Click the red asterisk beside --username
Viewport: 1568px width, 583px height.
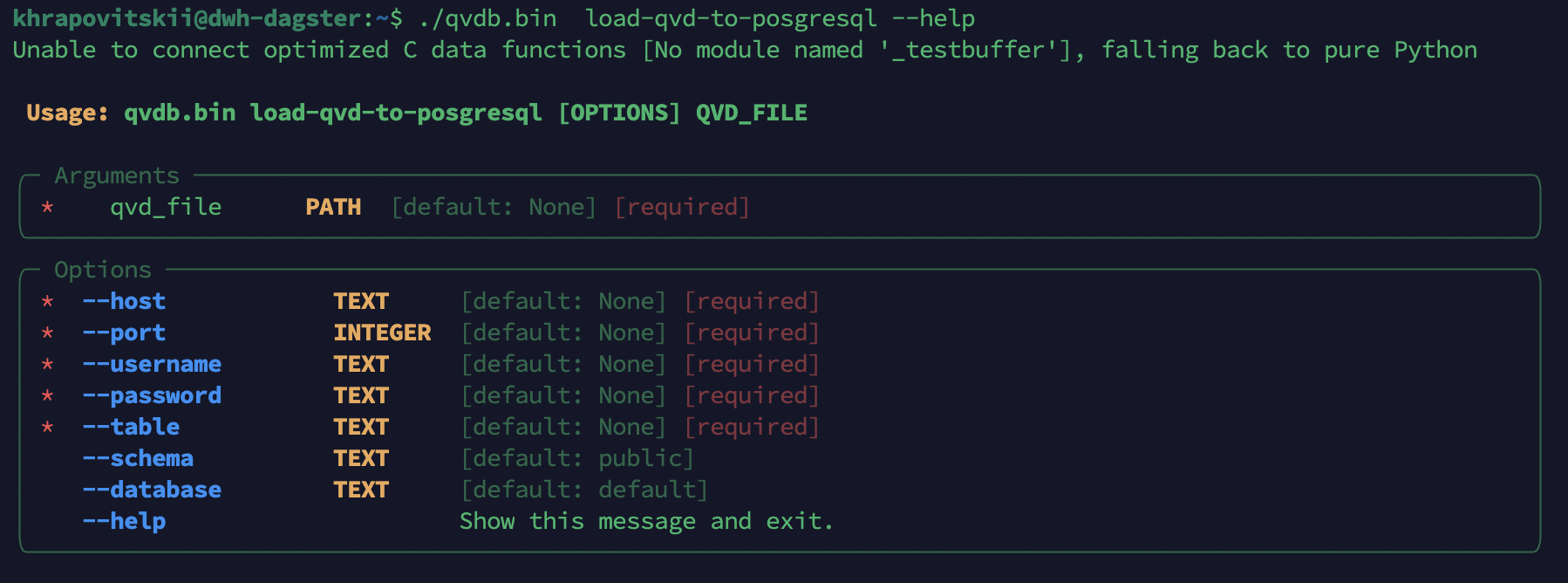point(48,365)
